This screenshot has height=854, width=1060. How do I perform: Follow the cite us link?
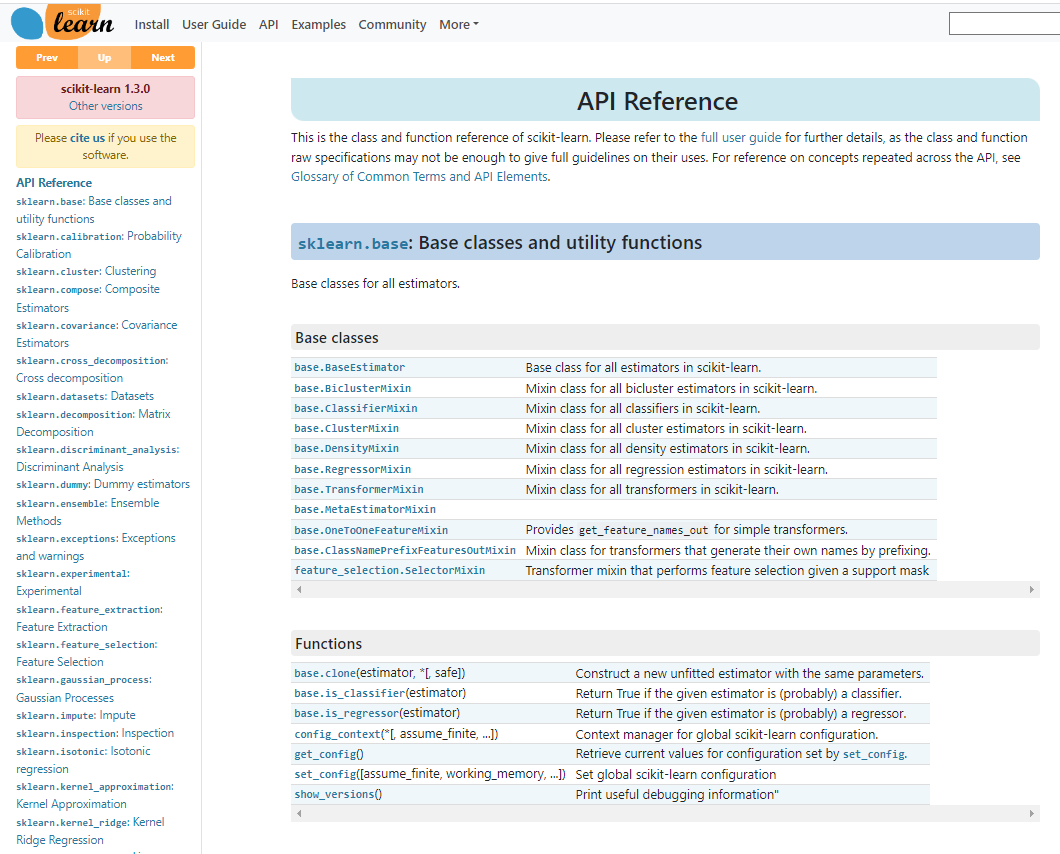87,138
